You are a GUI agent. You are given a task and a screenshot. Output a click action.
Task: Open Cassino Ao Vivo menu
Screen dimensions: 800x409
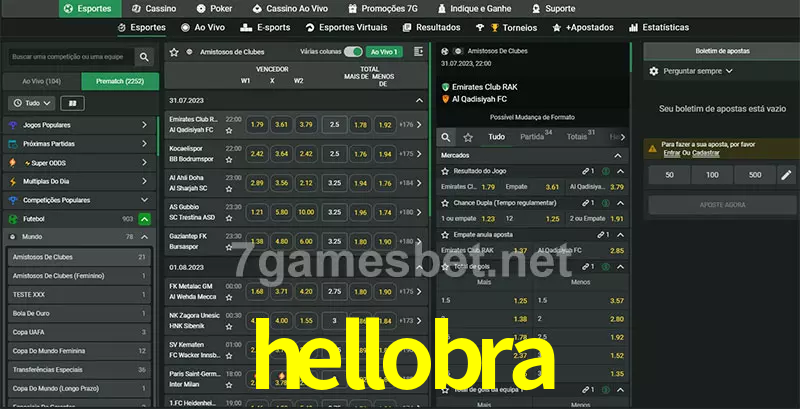(x=290, y=9)
